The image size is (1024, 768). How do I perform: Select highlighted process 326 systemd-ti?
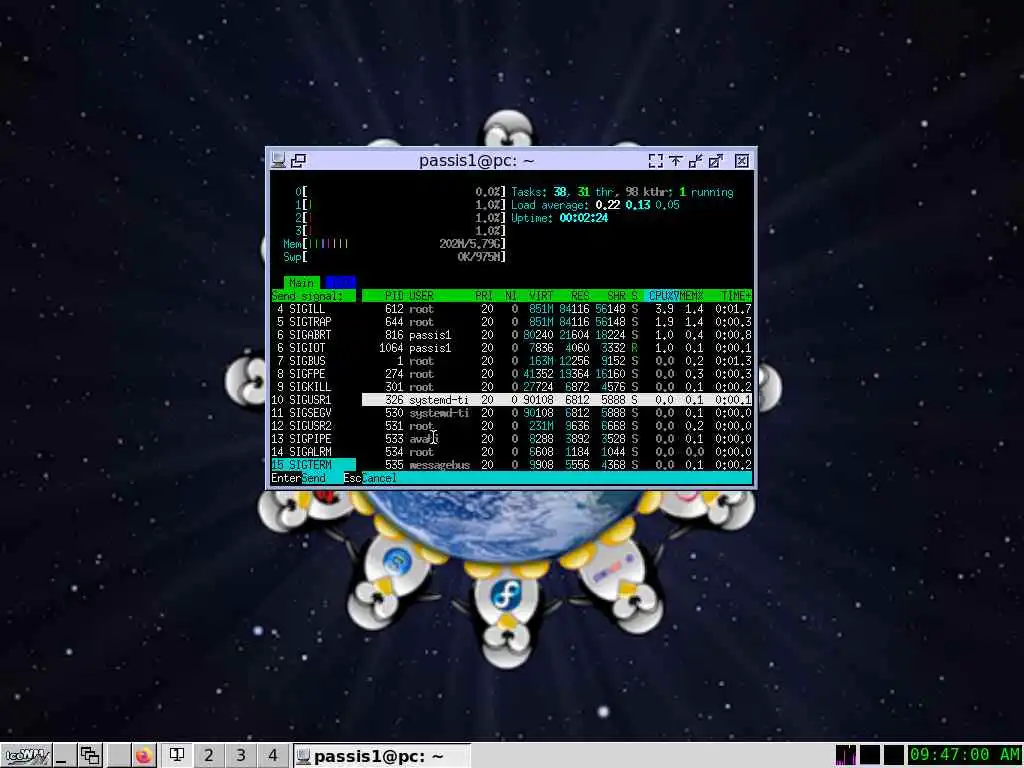pos(557,400)
